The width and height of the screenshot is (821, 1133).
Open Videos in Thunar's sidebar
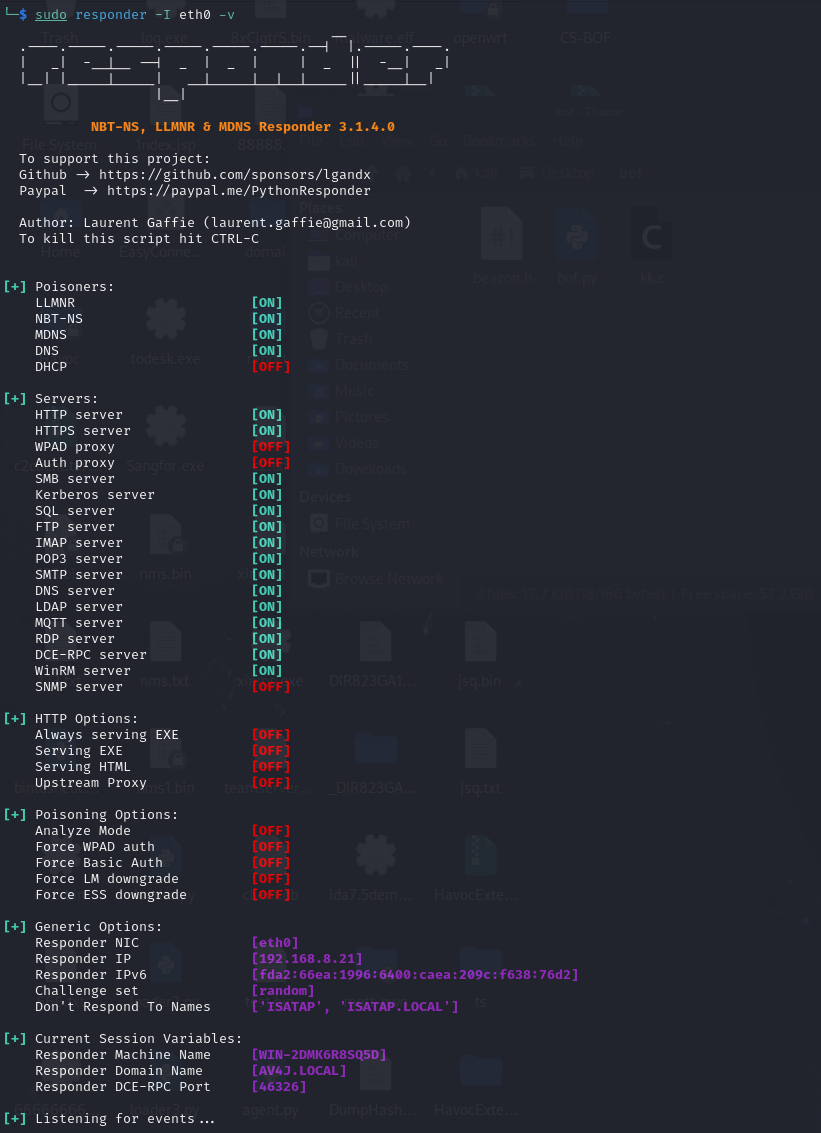coord(344,443)
